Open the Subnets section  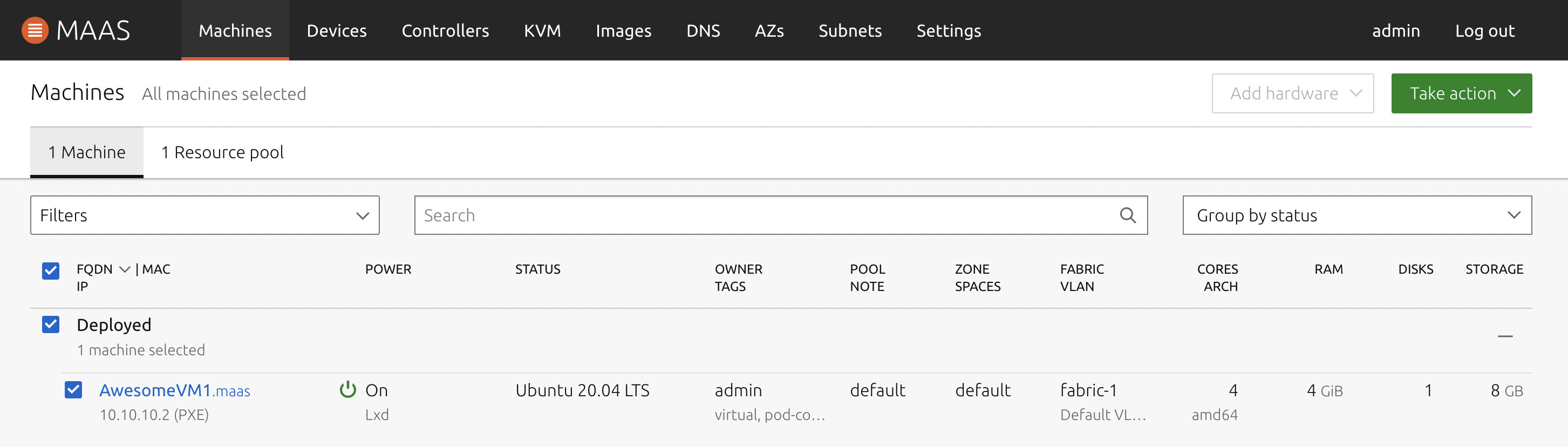(x=850, y=30)
